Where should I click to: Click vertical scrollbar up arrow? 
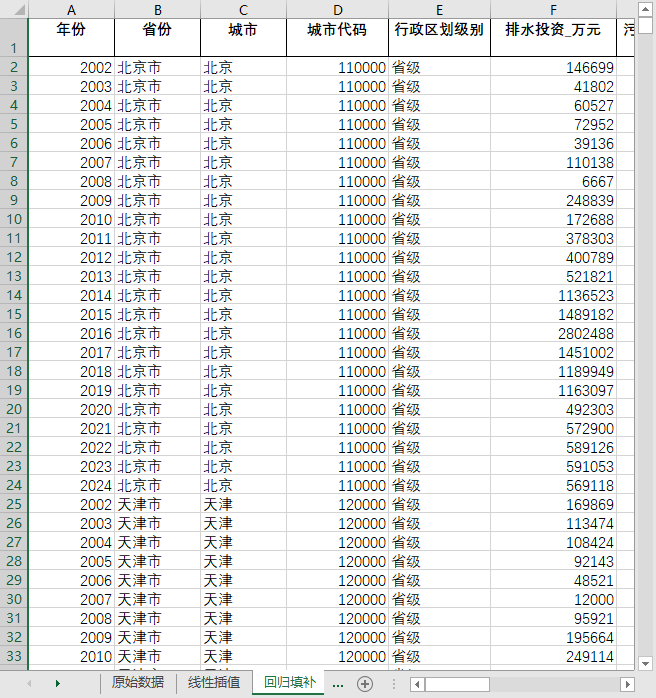tap(645, 9)
